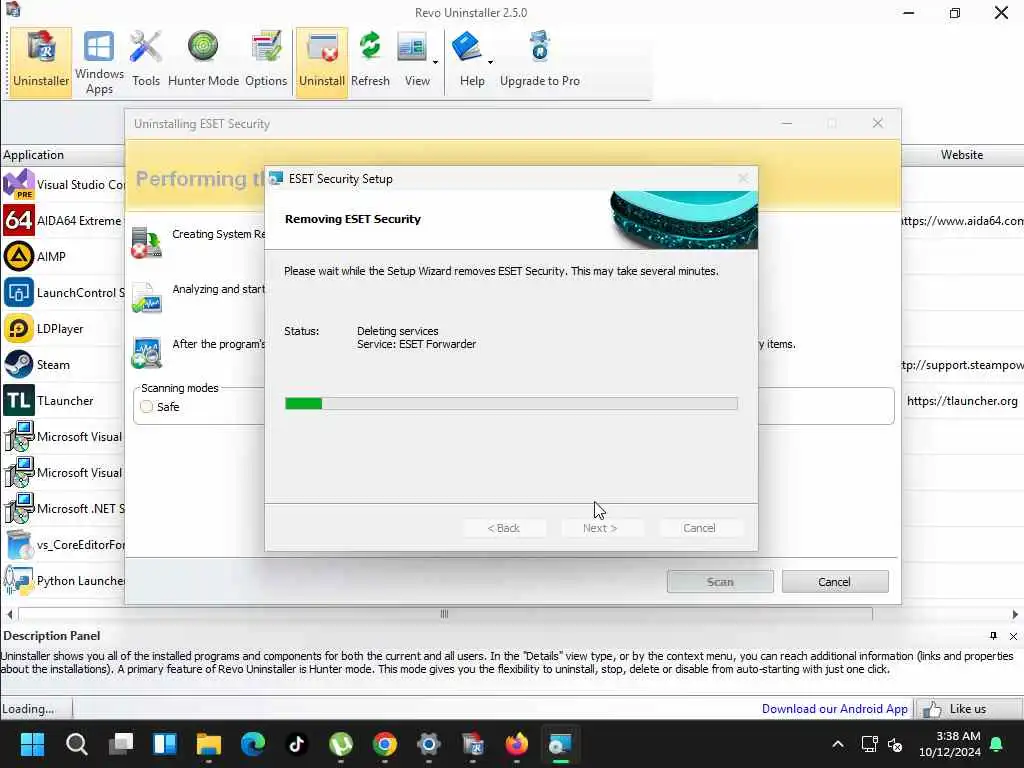Open taskbar Search
This screenshot has width=1024, height=768.
(76, 744)
